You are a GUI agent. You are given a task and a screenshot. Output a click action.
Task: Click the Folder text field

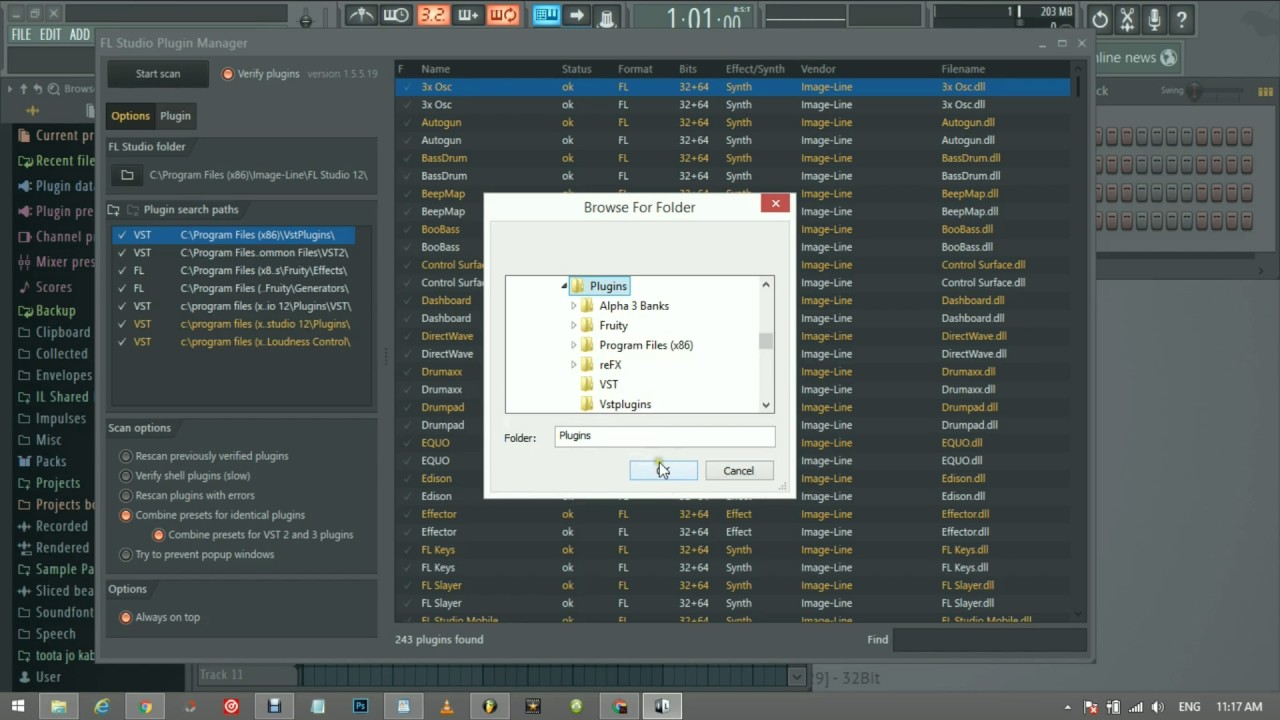coord(665,436)
